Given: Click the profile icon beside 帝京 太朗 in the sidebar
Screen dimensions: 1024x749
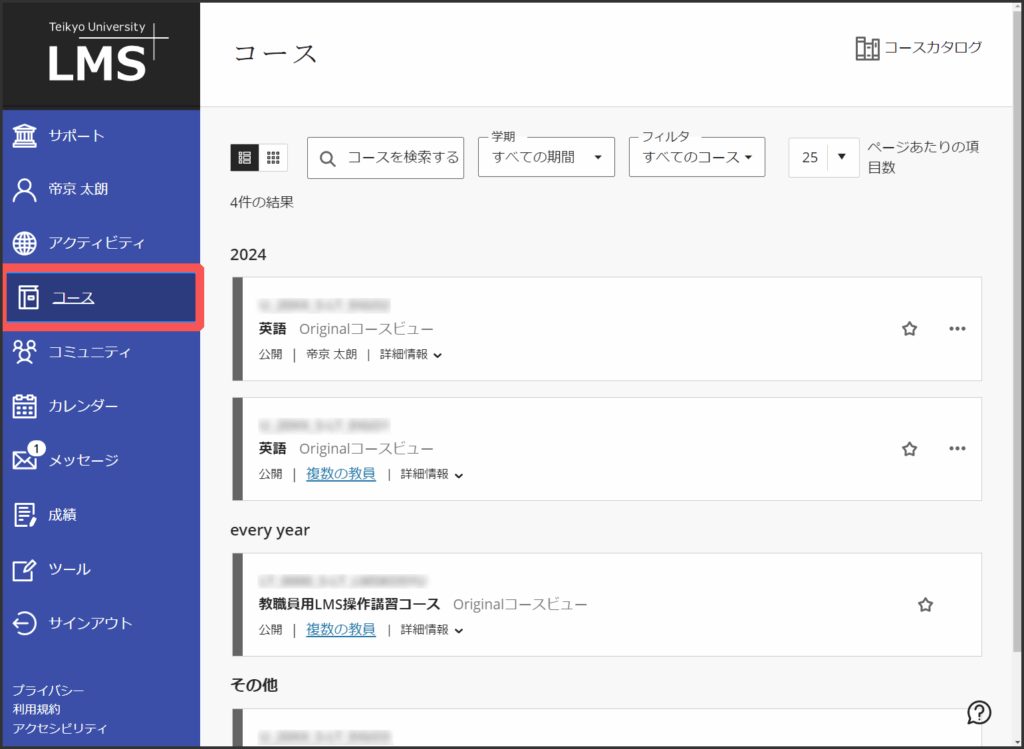Looking at the screenshot, I should 24,190.
